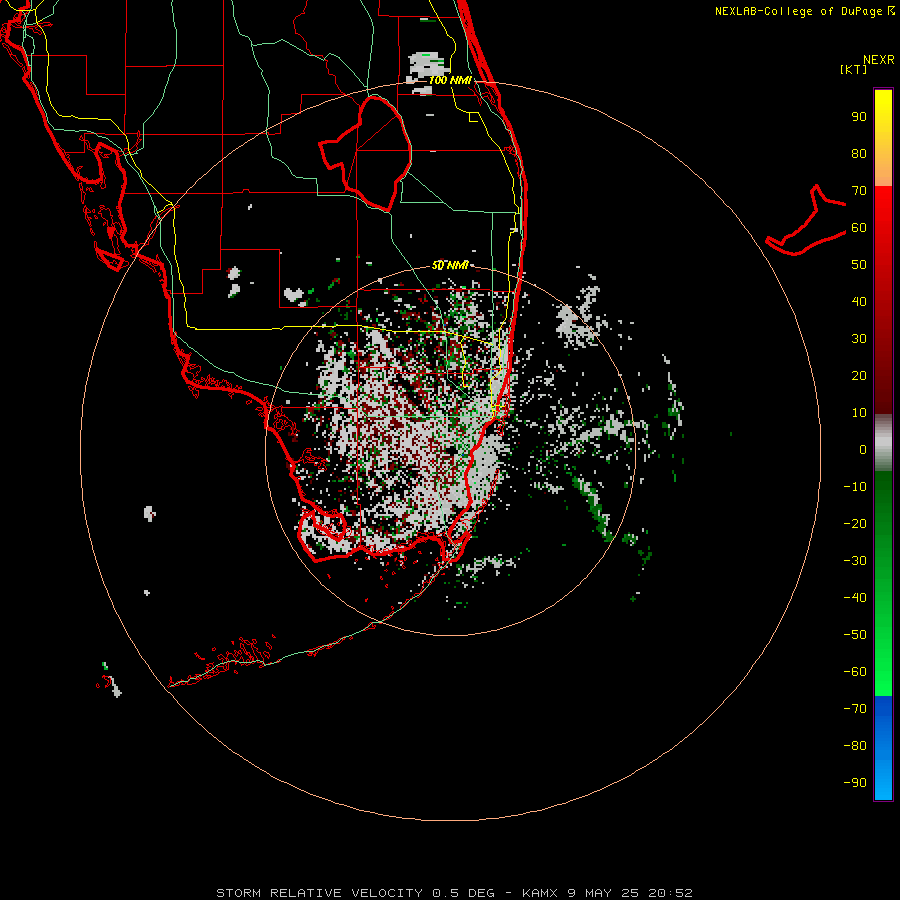Screen dimensions: 900x900
Task: Click the -50 scale value
Action: (x=855, y=635)
